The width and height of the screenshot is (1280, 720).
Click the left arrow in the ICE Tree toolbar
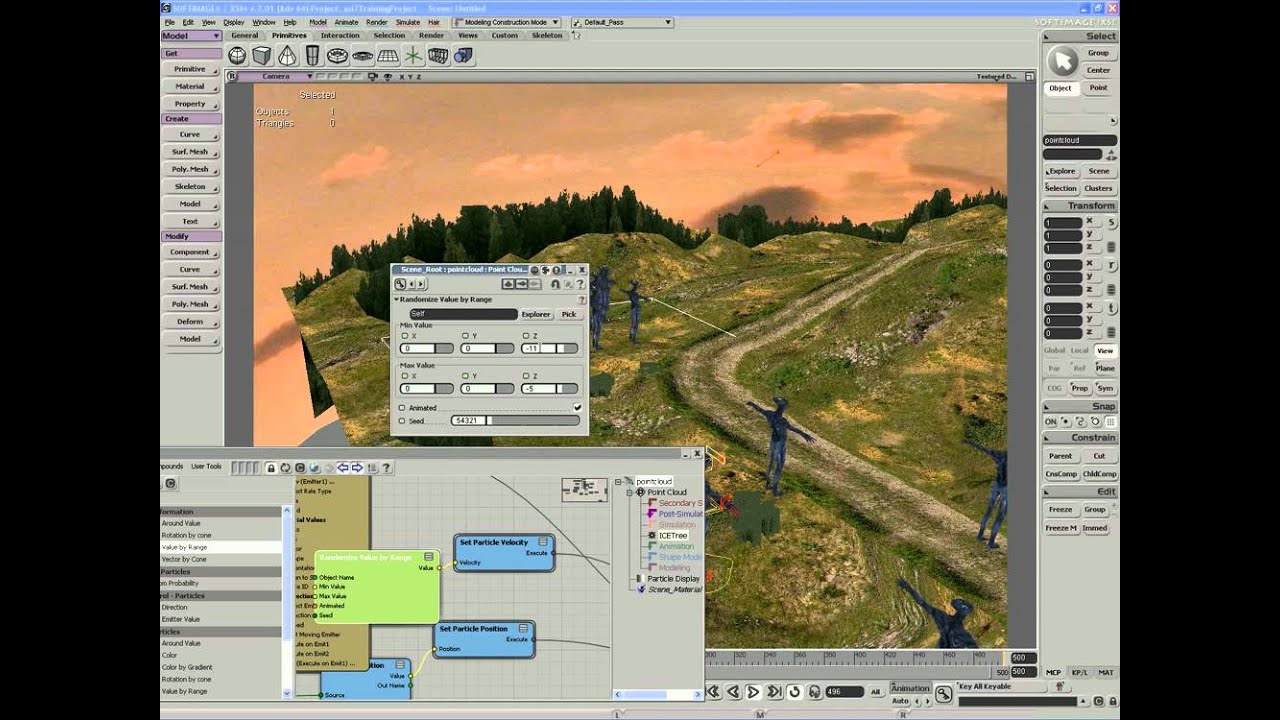click(343, 467)
